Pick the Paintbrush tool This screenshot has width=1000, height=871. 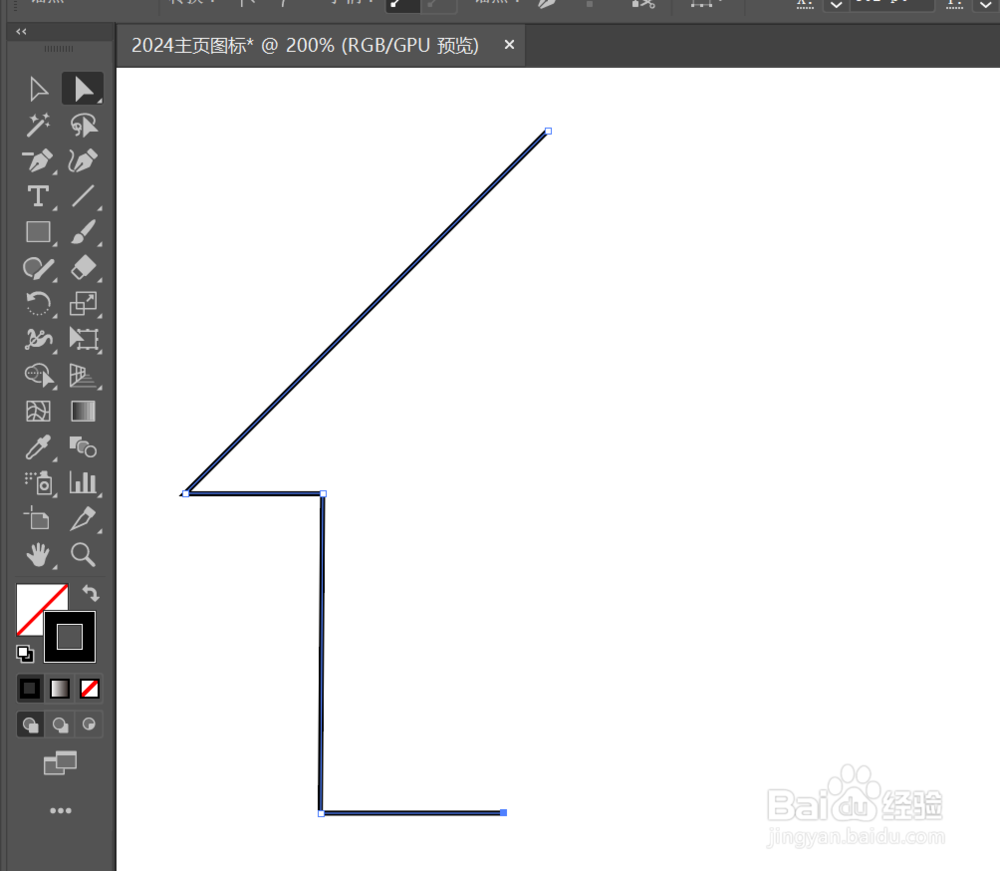click(83, 232)
